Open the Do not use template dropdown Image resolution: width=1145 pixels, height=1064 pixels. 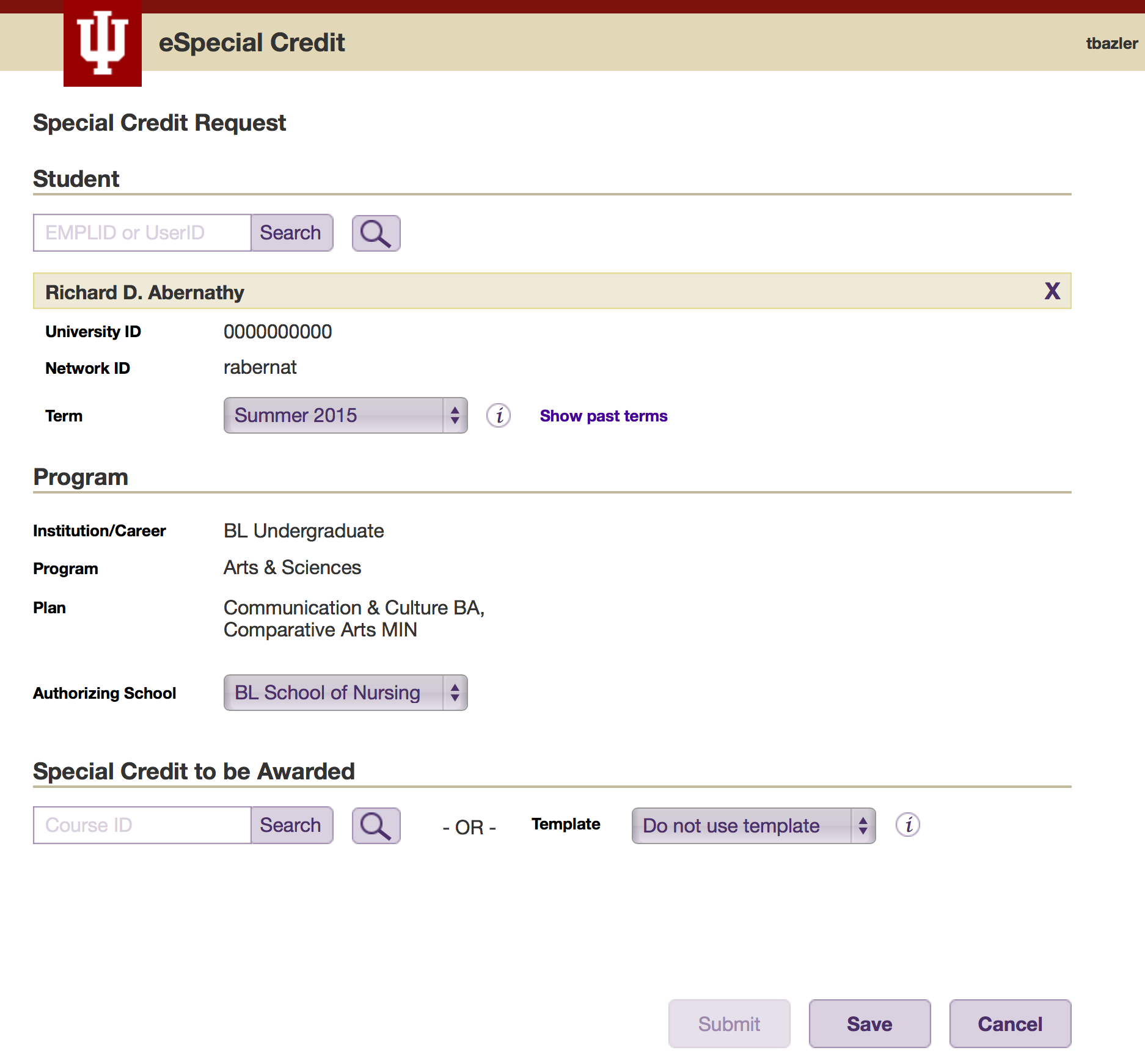point(753,826)
